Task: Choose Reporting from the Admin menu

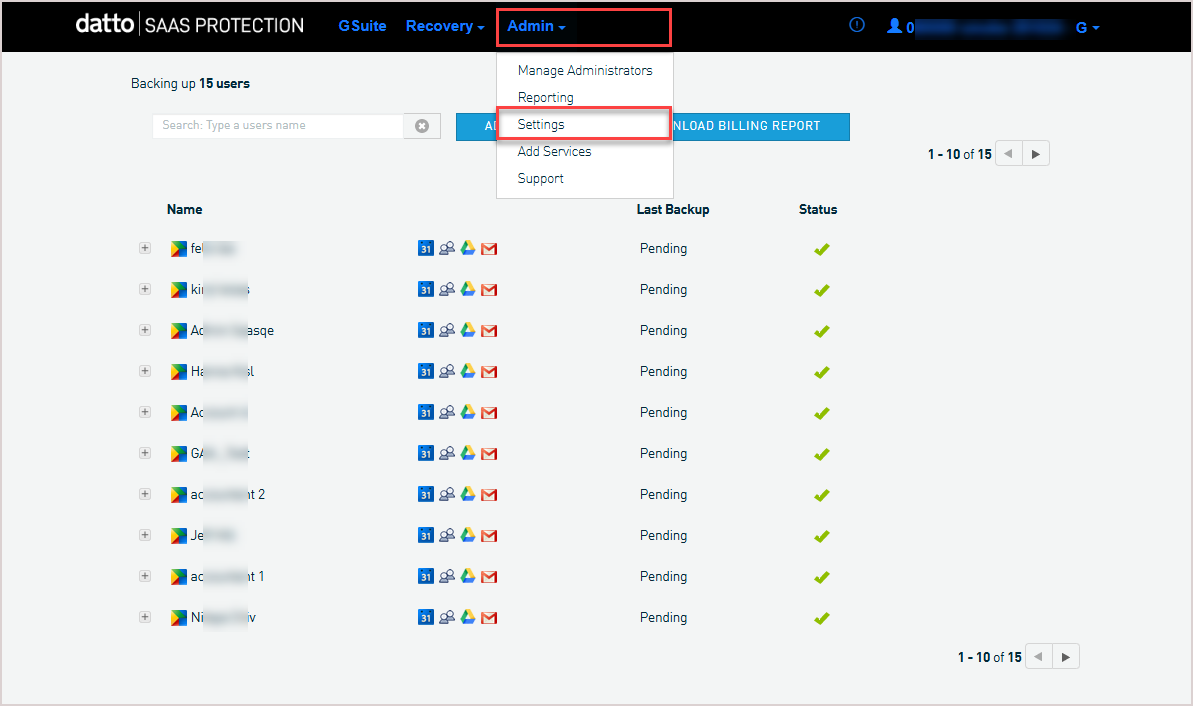Action: (x=546, y=97)
